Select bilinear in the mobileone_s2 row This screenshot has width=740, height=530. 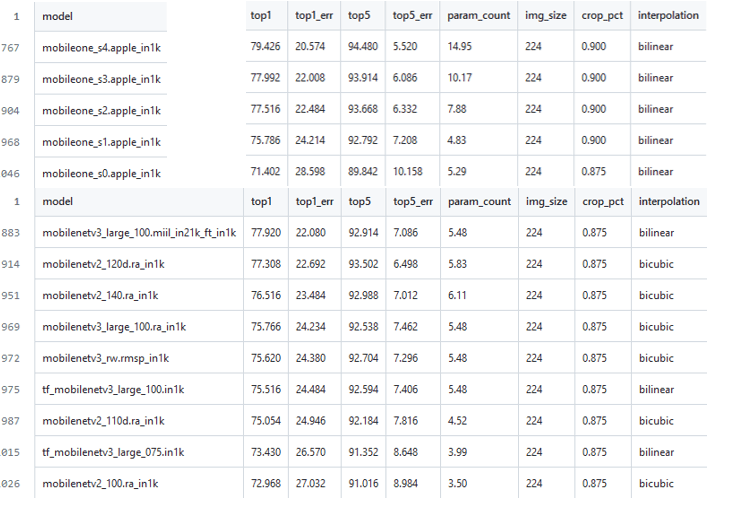656,109
